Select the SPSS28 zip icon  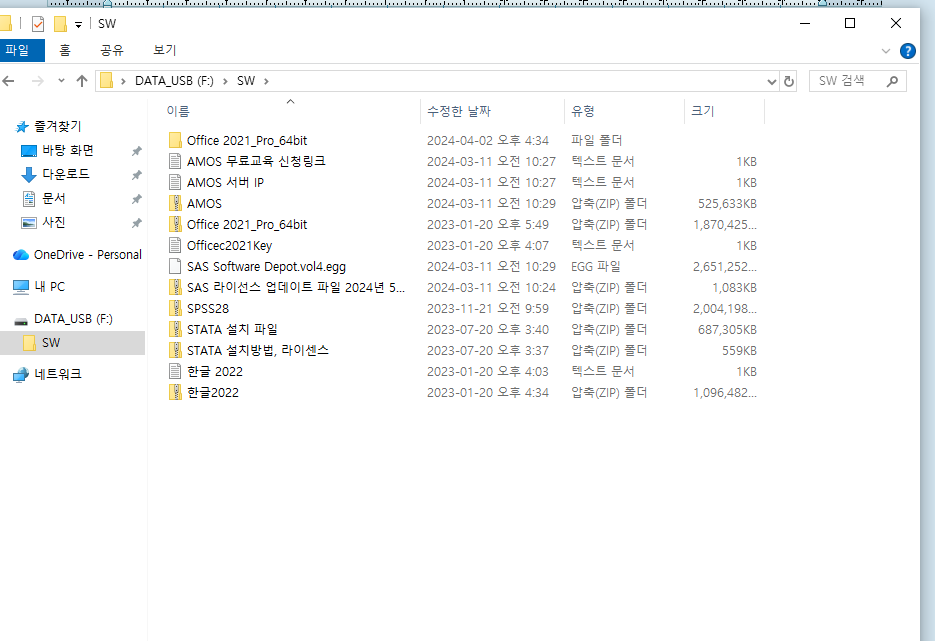pyautogui.click(x=175, y=308)
